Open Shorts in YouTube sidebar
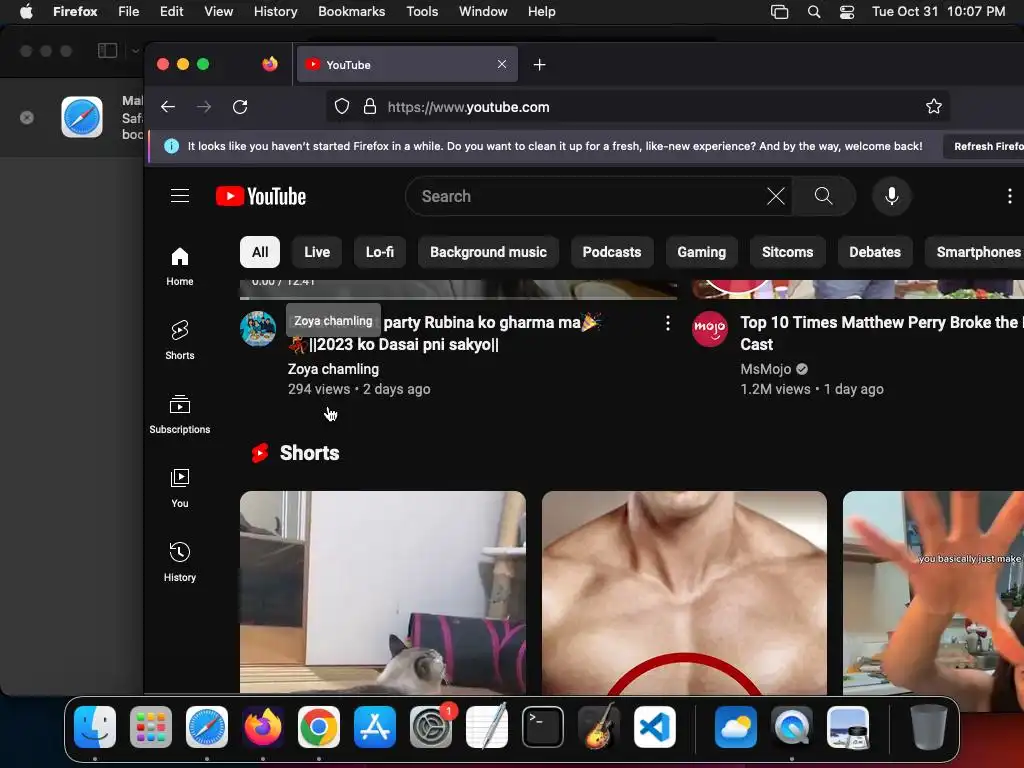1024x768 pixels. [x=180, y=340]
